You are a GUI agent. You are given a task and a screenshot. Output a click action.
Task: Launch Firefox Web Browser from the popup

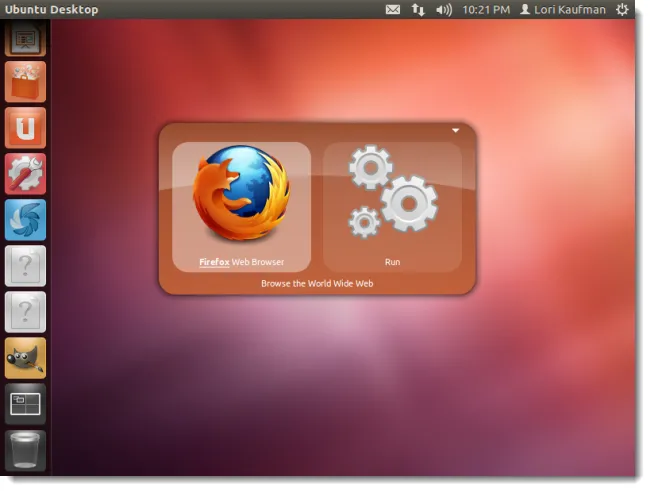[x=241, y=205]
